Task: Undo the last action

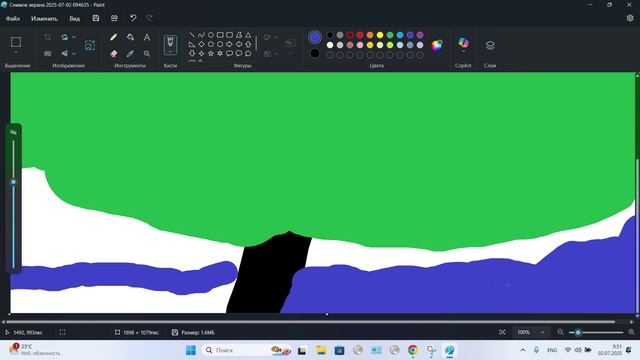Action: 133,18
